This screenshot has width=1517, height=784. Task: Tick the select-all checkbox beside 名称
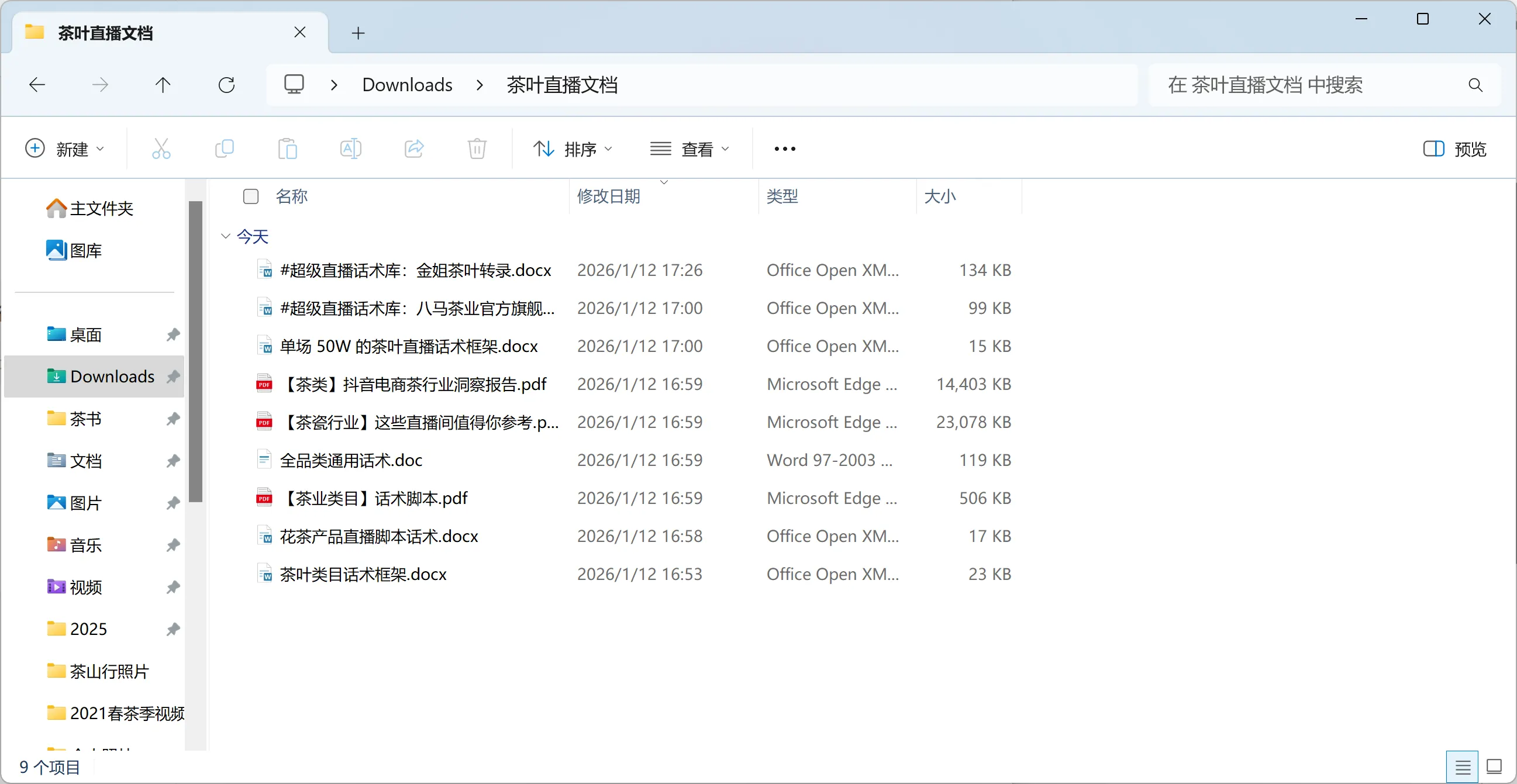pyautogui.click(x=251, y=196)
